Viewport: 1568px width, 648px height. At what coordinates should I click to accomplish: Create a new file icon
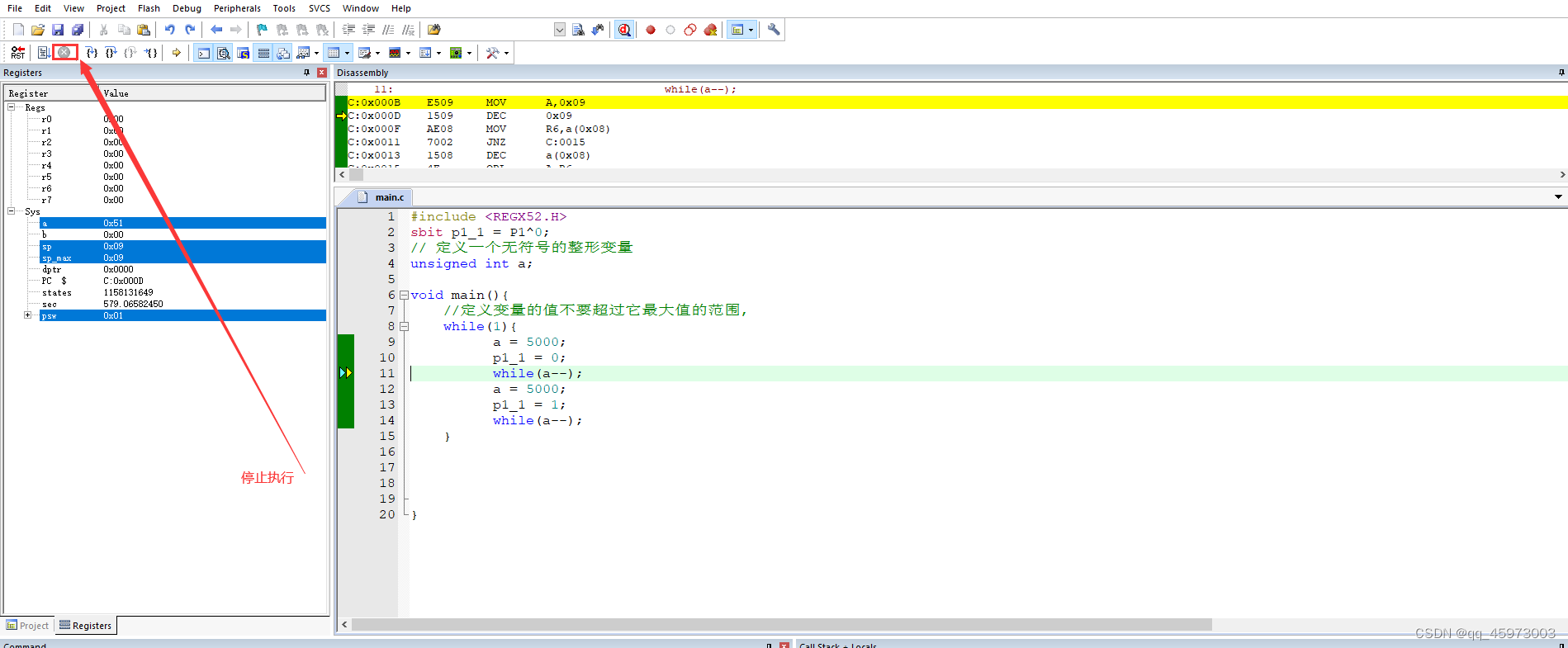pyautogui.click(x=18, y=30)
